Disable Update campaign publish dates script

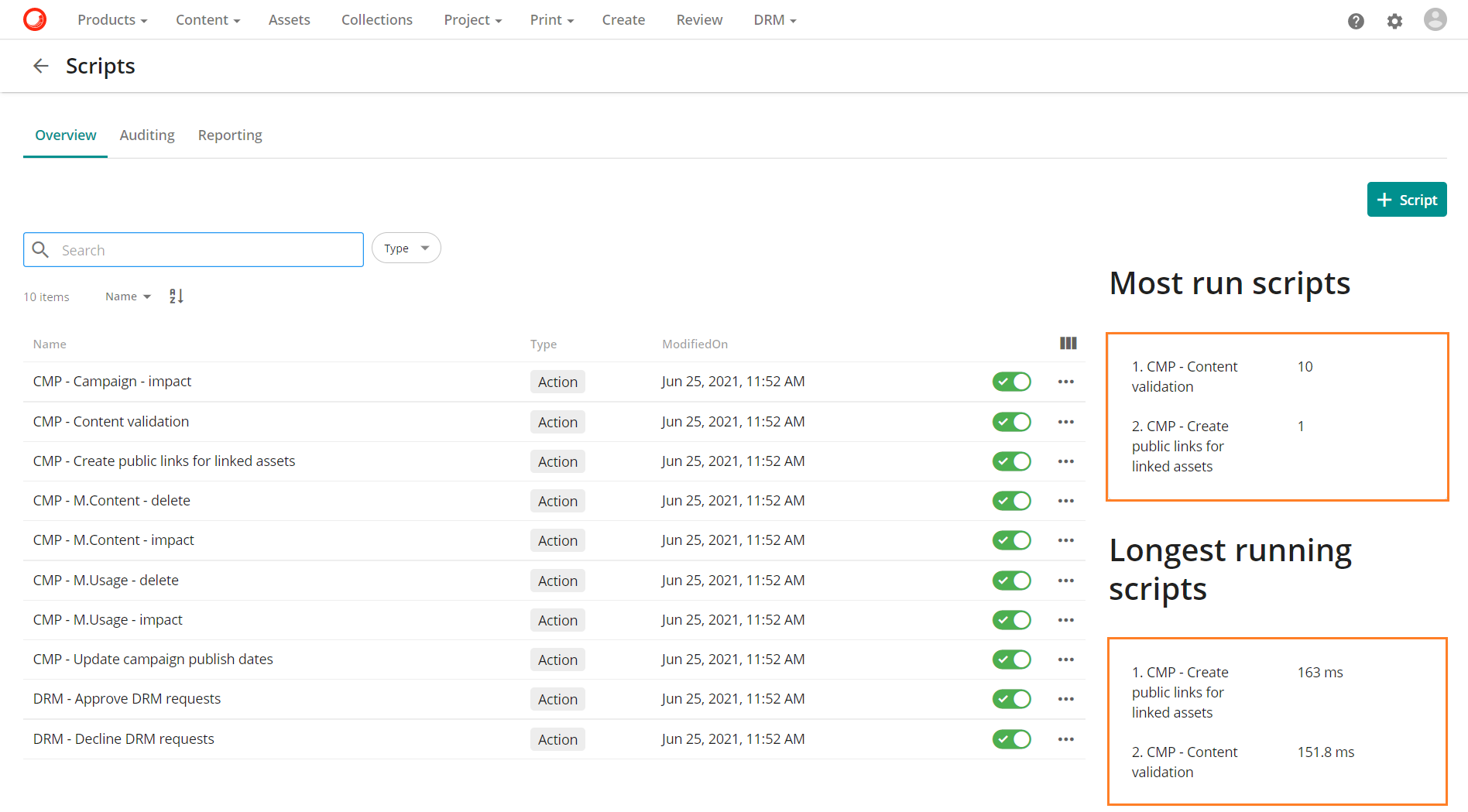coord(1012,660)
